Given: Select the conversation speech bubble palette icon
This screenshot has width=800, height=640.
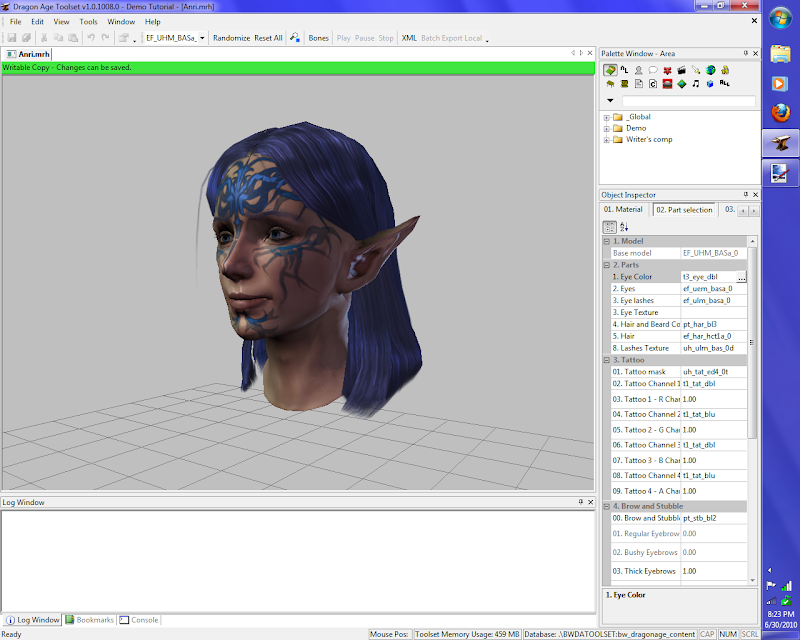Looking at the screenshot, I should (652, 70).
